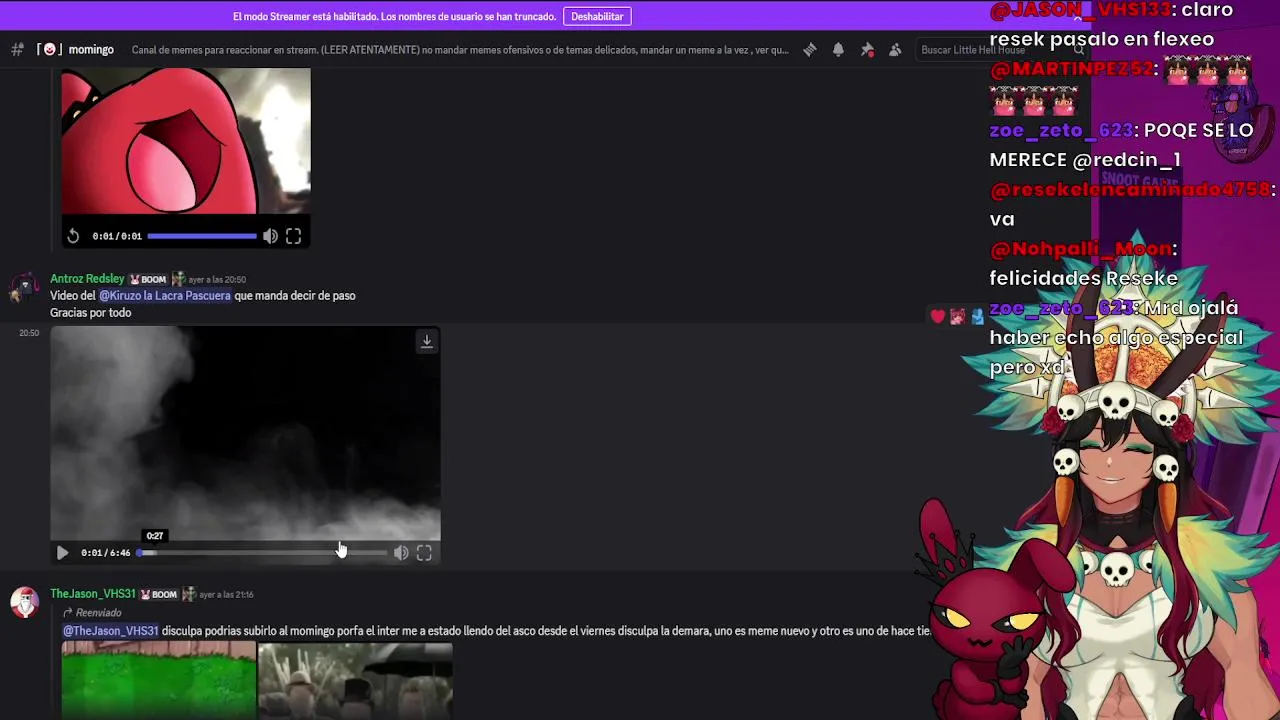Image resolution: width=1280 pixels, height=720 pixels.
Task: Click the 0:01 / 6:46 time display
Action: tap(106, 553)
